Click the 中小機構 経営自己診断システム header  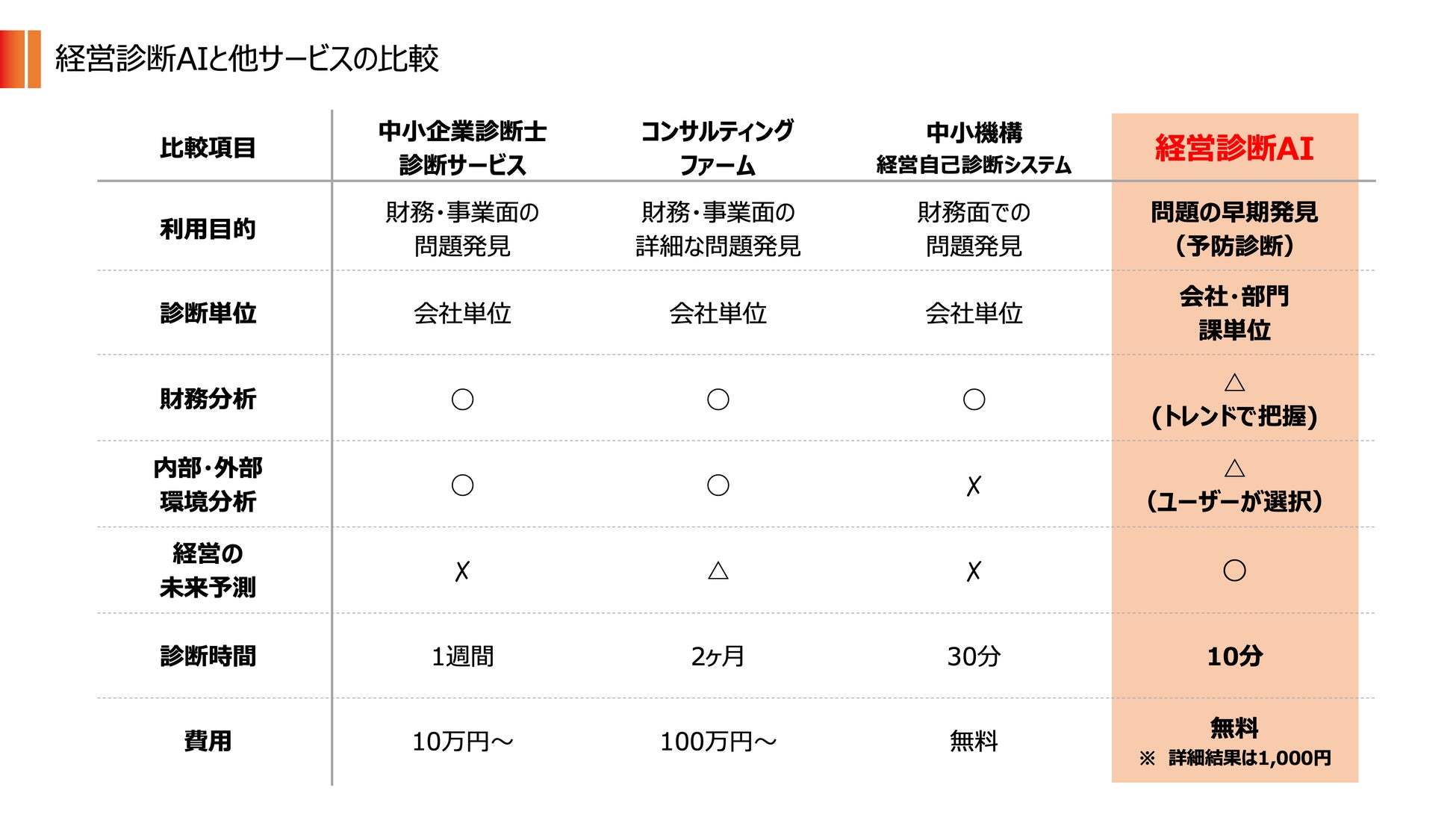974,148
